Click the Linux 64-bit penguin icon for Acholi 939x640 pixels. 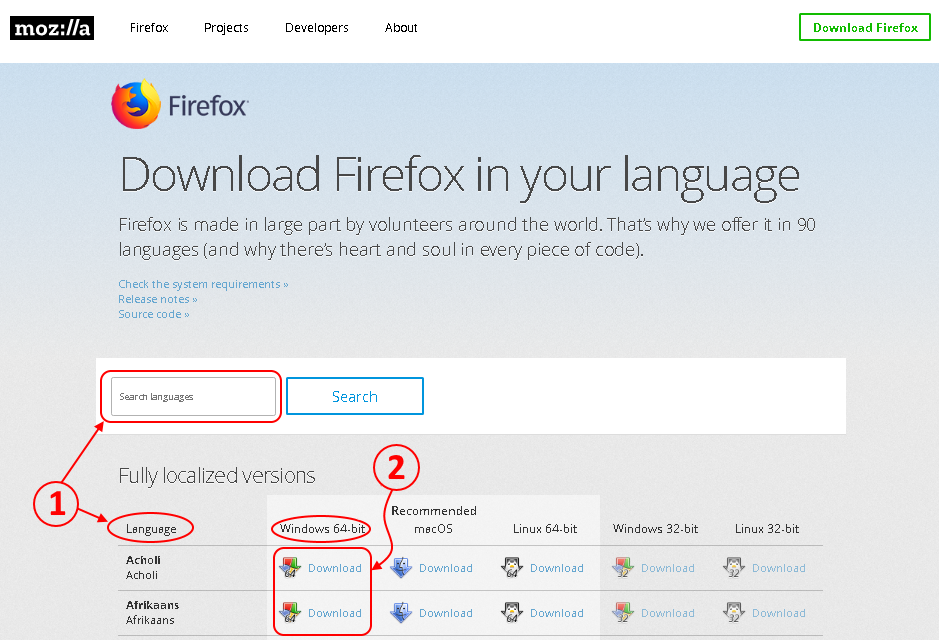512,568
